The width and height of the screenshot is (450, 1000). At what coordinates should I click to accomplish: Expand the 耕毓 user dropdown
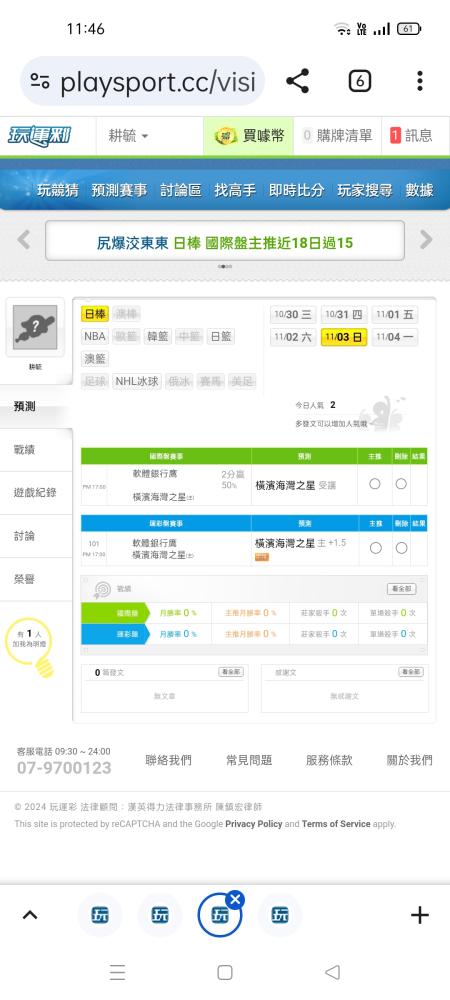(x=128, y=136)
